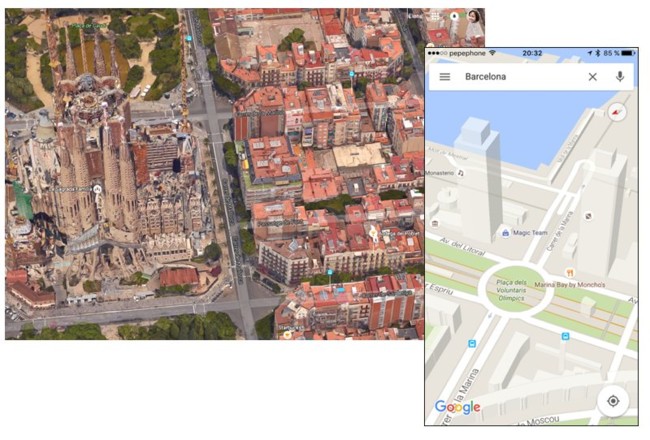
Task: Tap the transit stop icon right of the roundabout
Action: click(565, 336)
